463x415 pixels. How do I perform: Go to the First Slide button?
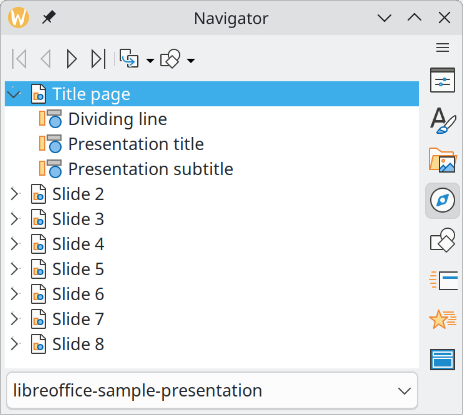[19, 59]
